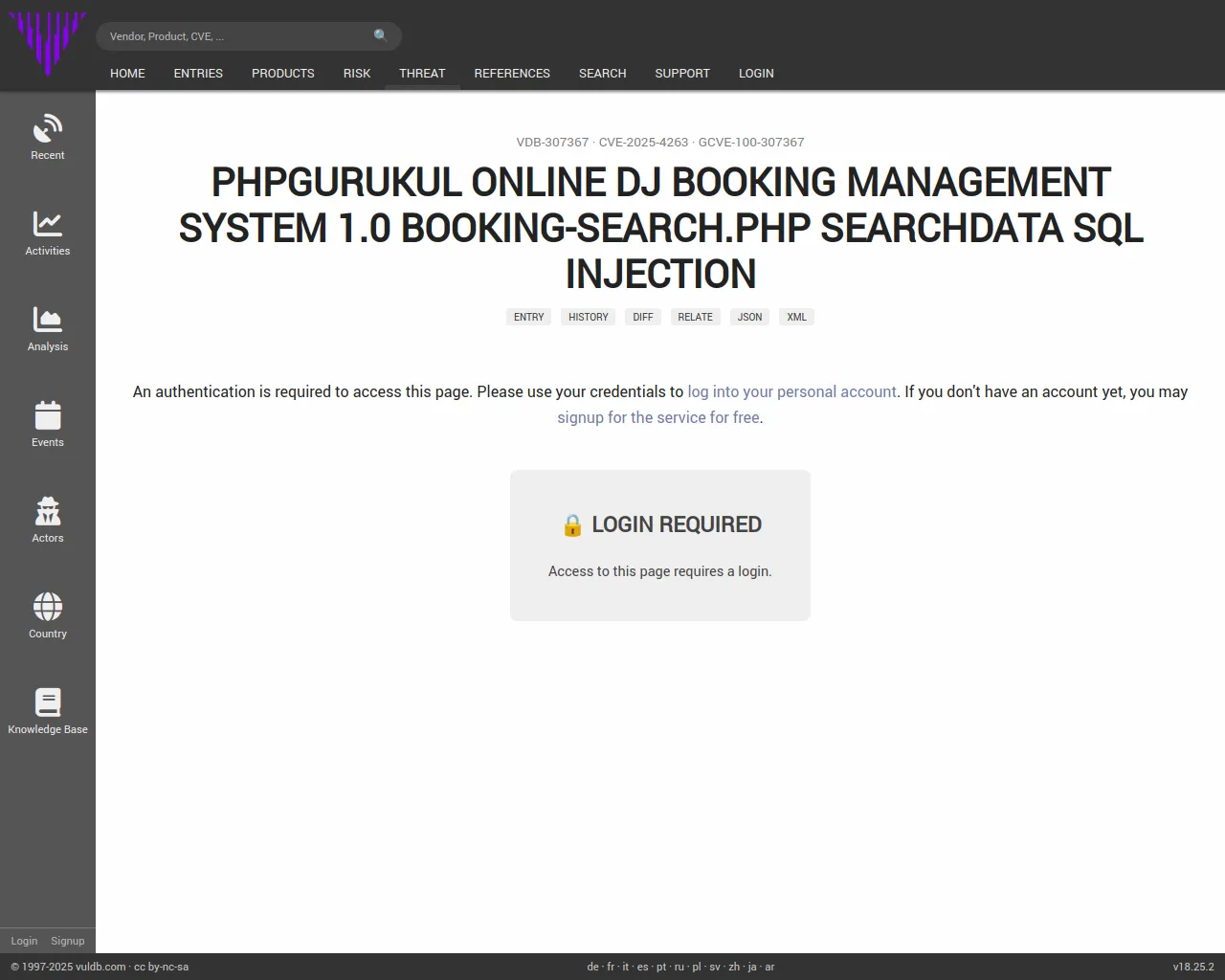Viewport: 1225px width, 980px height.
Task: Open the Events calendar icon
Action: click(48, 415)
